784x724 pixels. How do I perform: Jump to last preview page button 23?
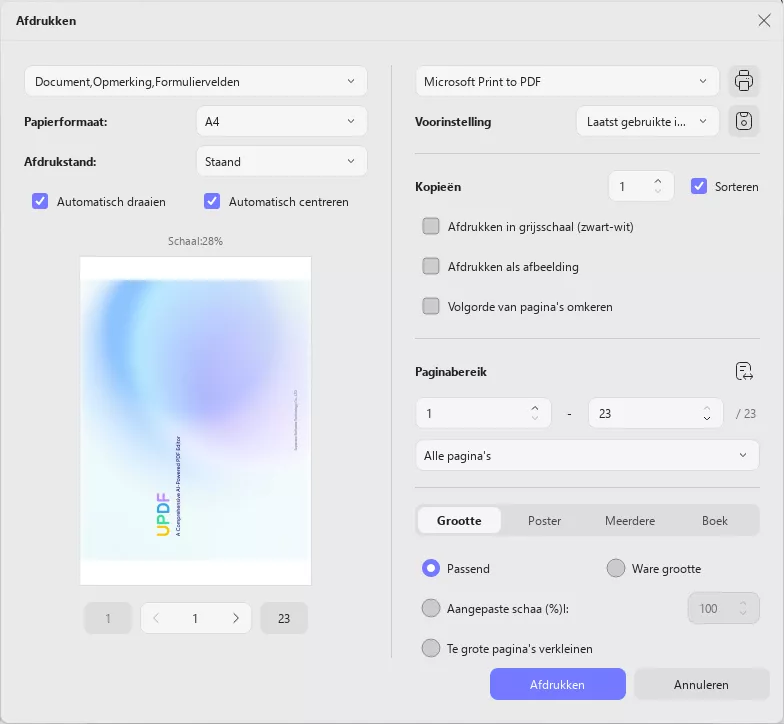[284, 618]
